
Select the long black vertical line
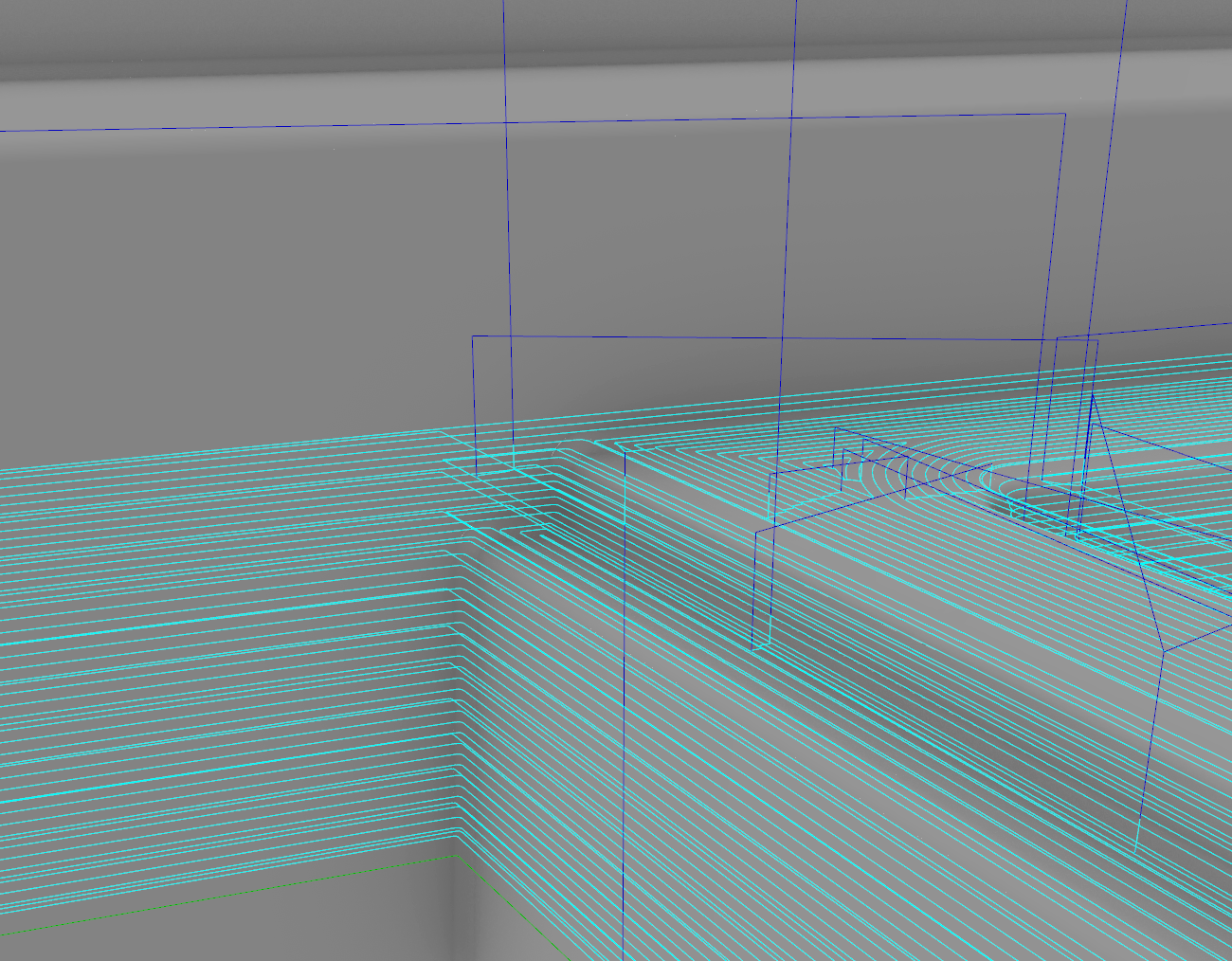coord(624,706)
